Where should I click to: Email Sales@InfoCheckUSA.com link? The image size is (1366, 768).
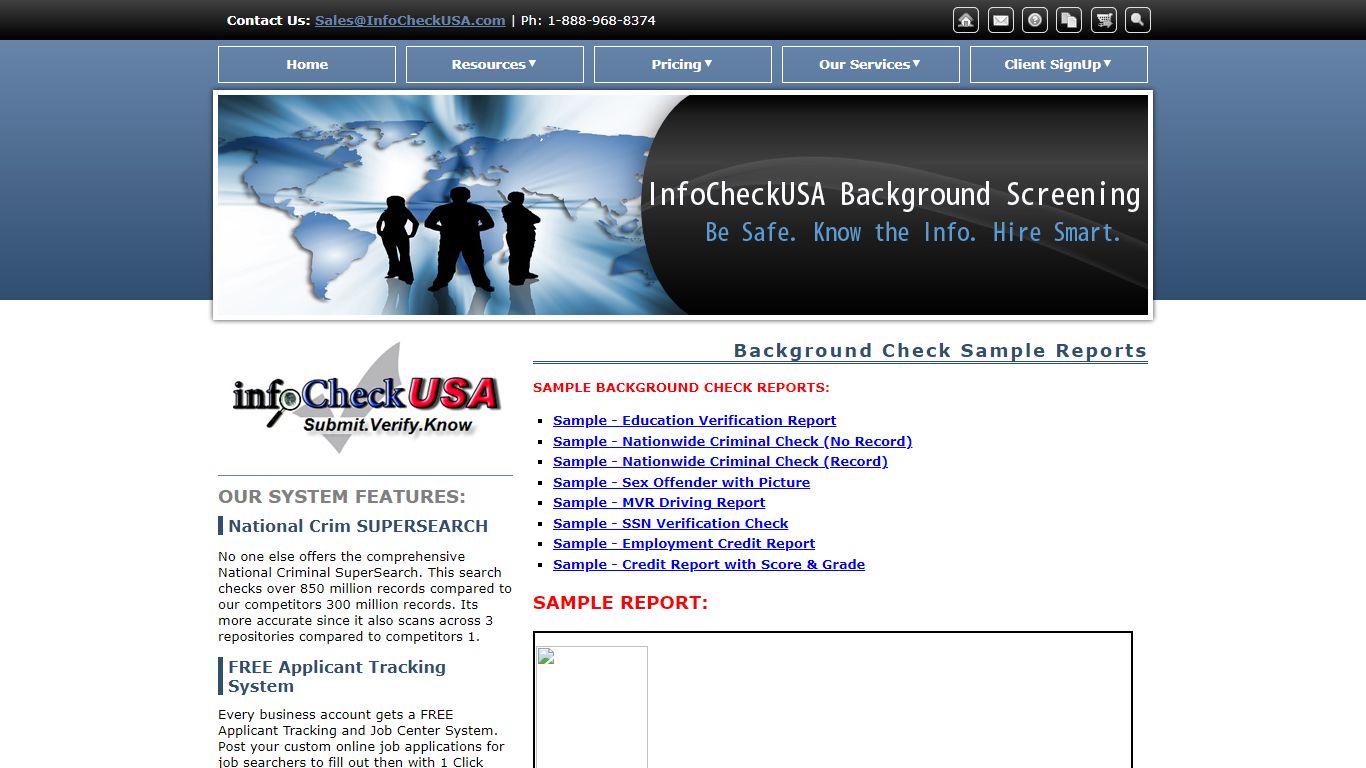[410, 20]
